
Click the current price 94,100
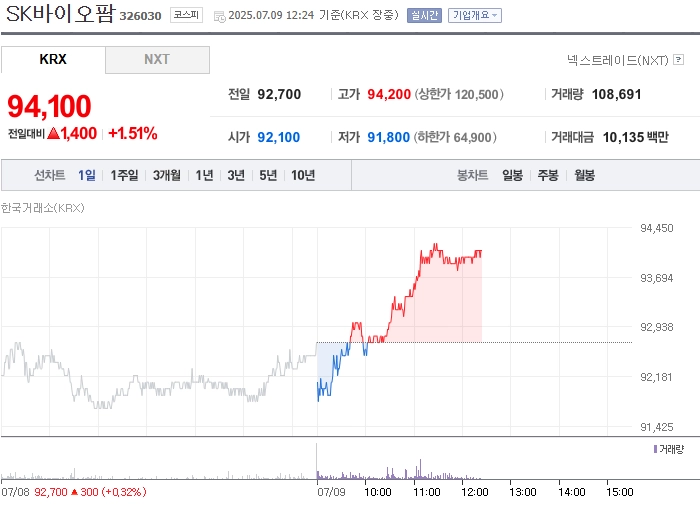49,106
